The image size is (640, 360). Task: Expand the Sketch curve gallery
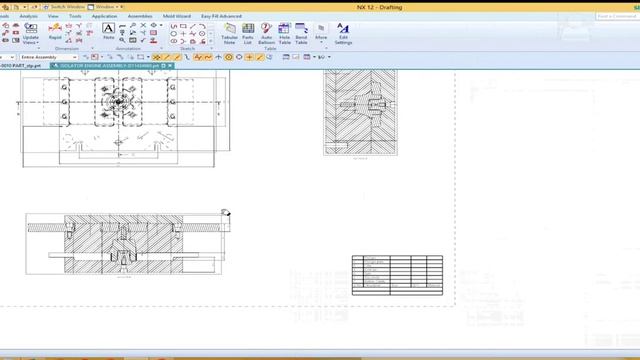(x=211, y=41)
